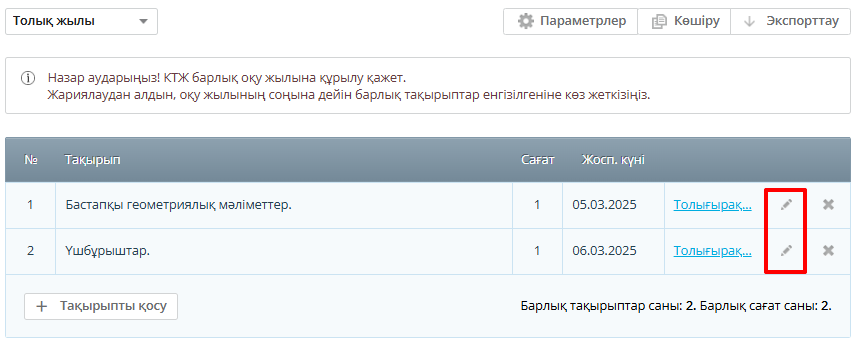Click the Параметрлер button label
Screen dimensions: 867x361
click(583, 21)
